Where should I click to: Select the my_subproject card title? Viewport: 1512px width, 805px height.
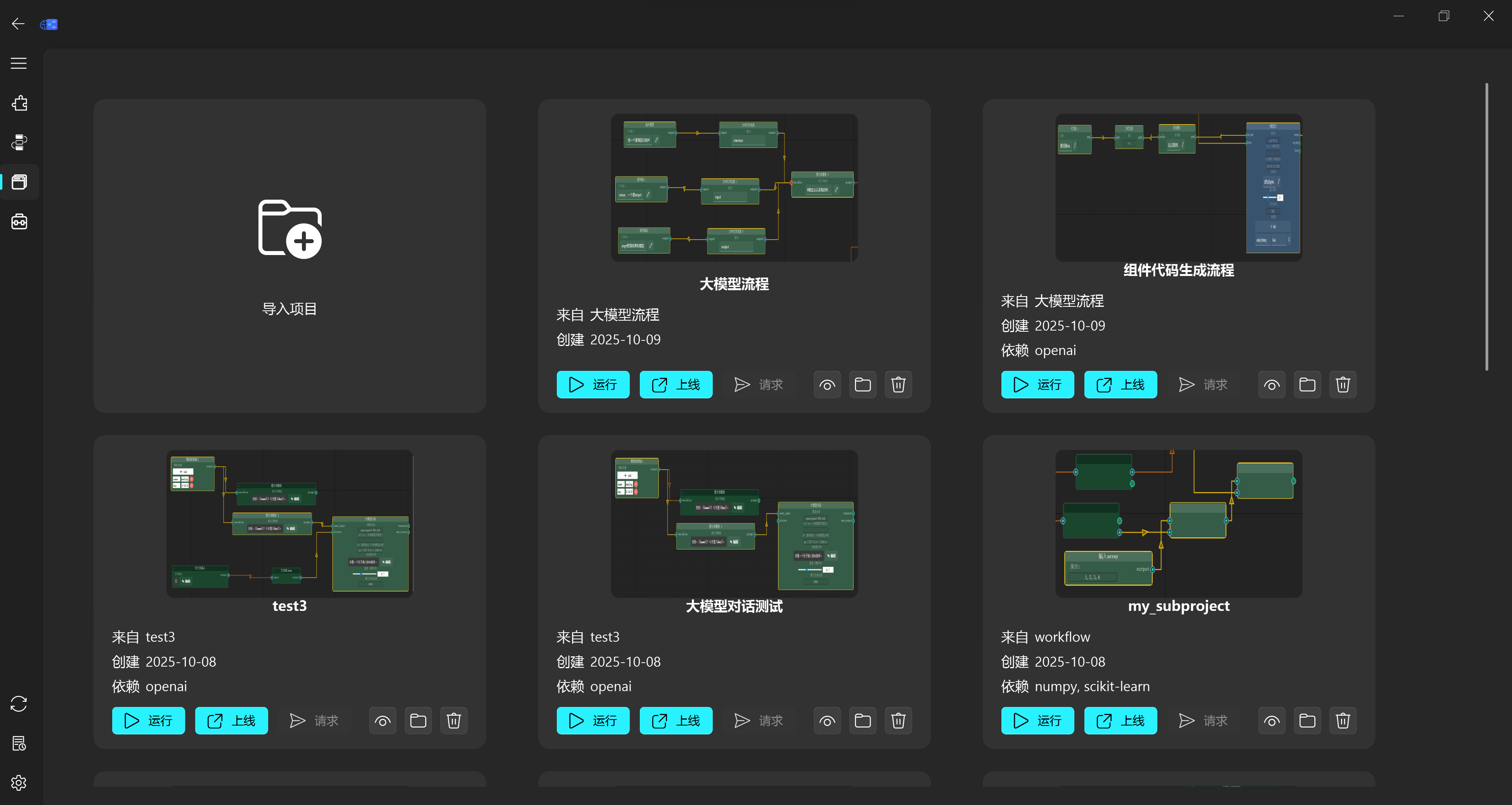(1178, 606)
